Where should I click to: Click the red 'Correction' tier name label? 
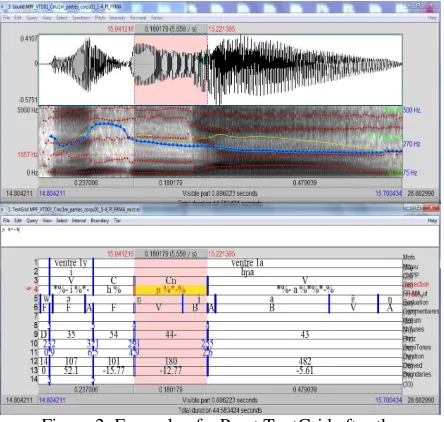point(416,284)
